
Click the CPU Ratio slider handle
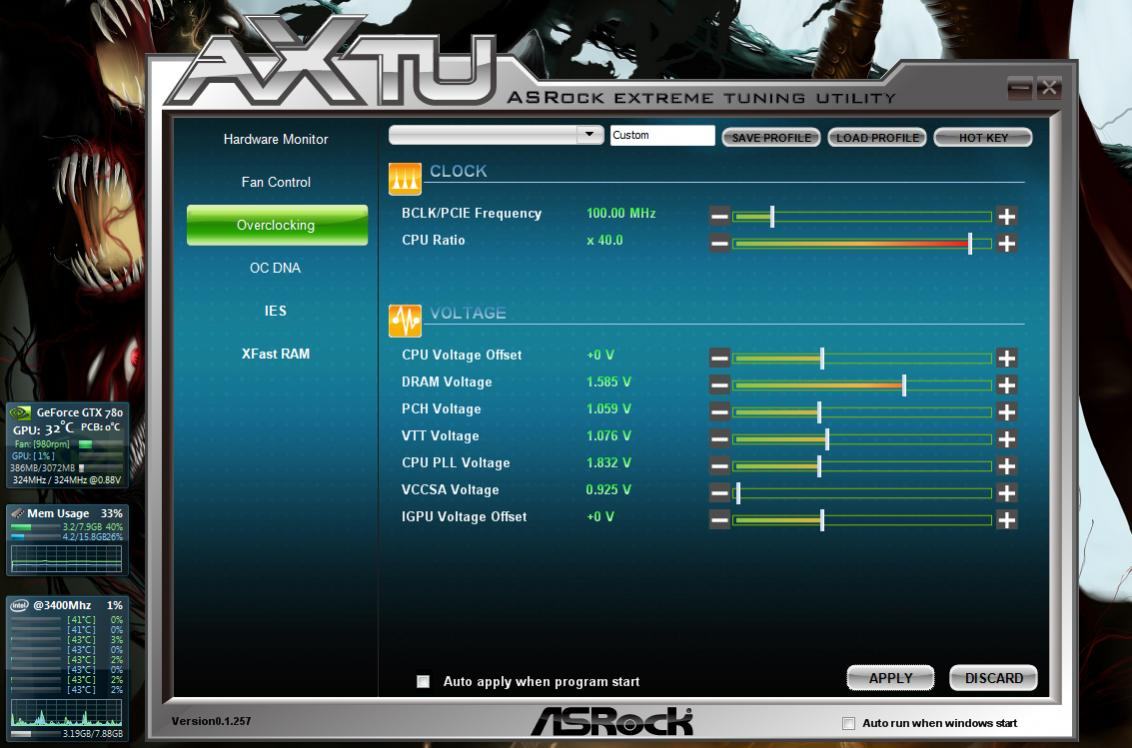coord(970,243)
